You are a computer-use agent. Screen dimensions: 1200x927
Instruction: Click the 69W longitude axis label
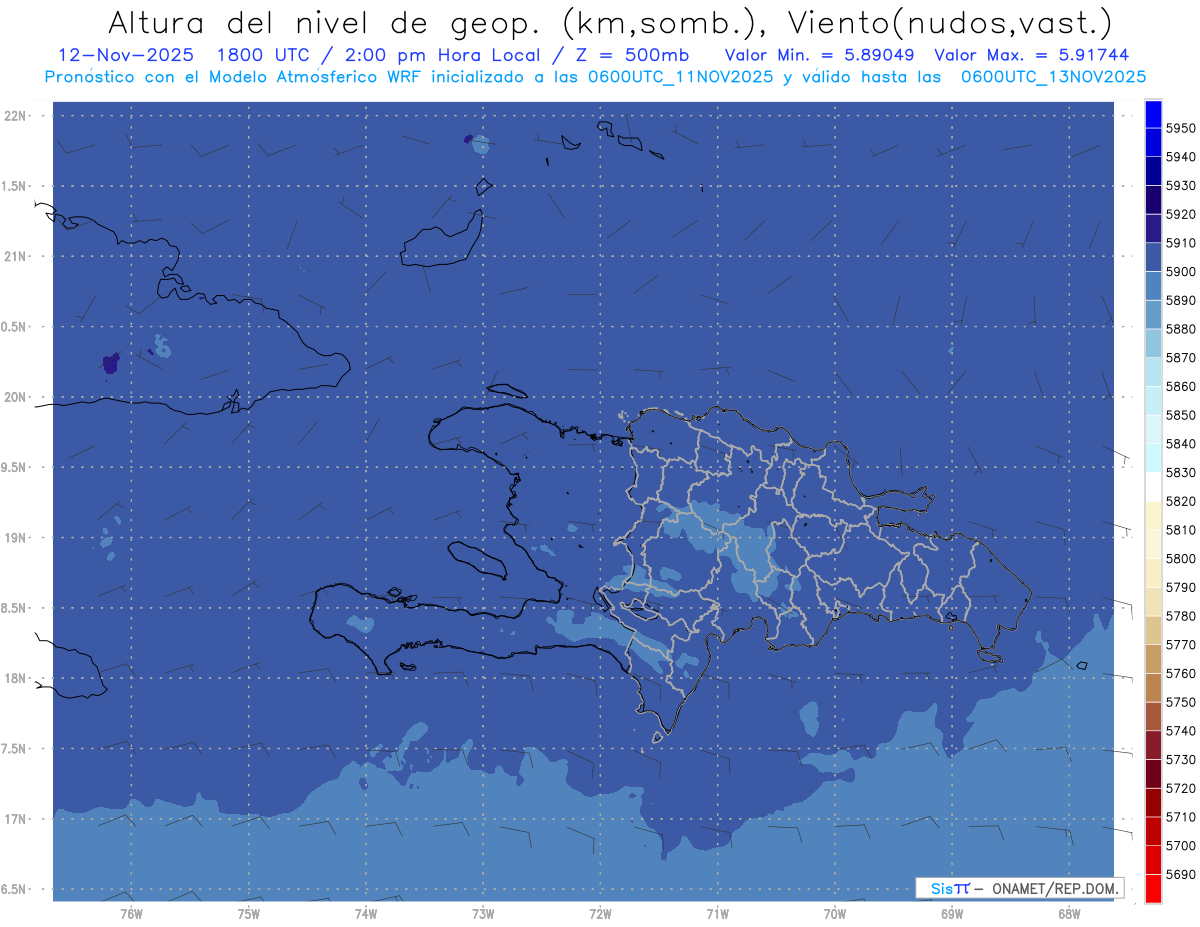[x=952, y=913]
